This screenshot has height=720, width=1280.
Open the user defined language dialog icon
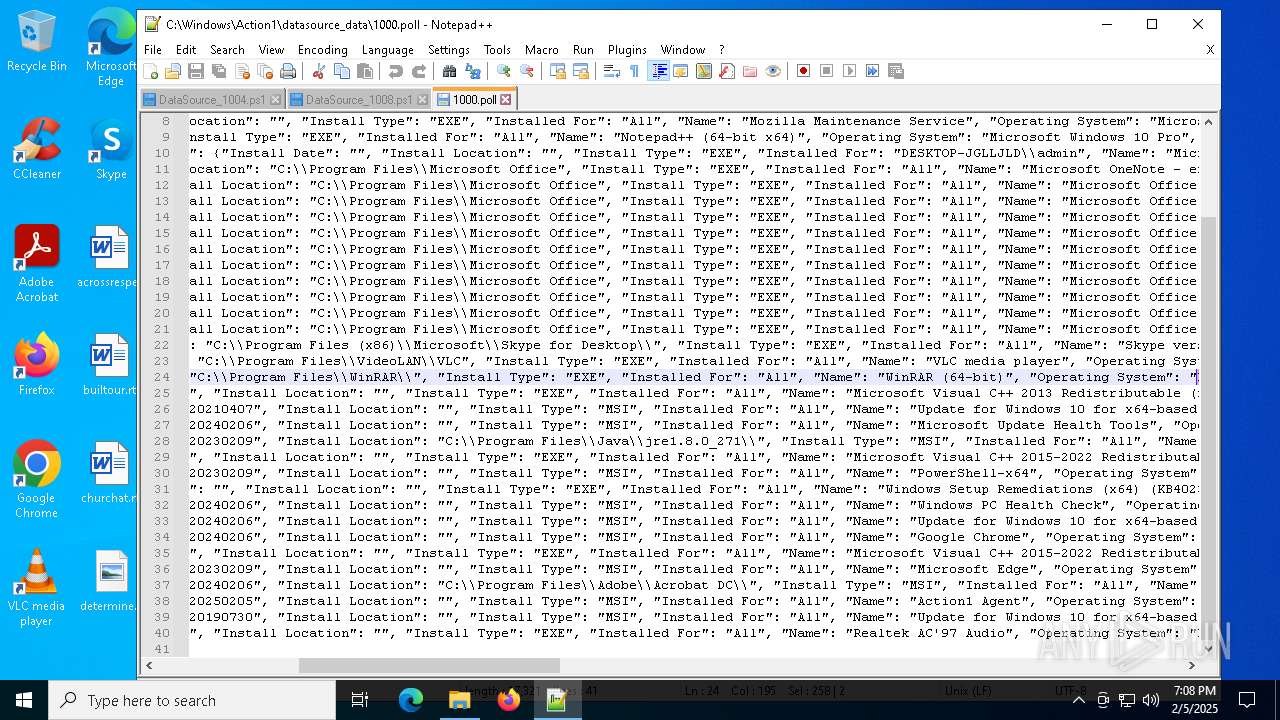pyautogui.click(x=681, y=71)
